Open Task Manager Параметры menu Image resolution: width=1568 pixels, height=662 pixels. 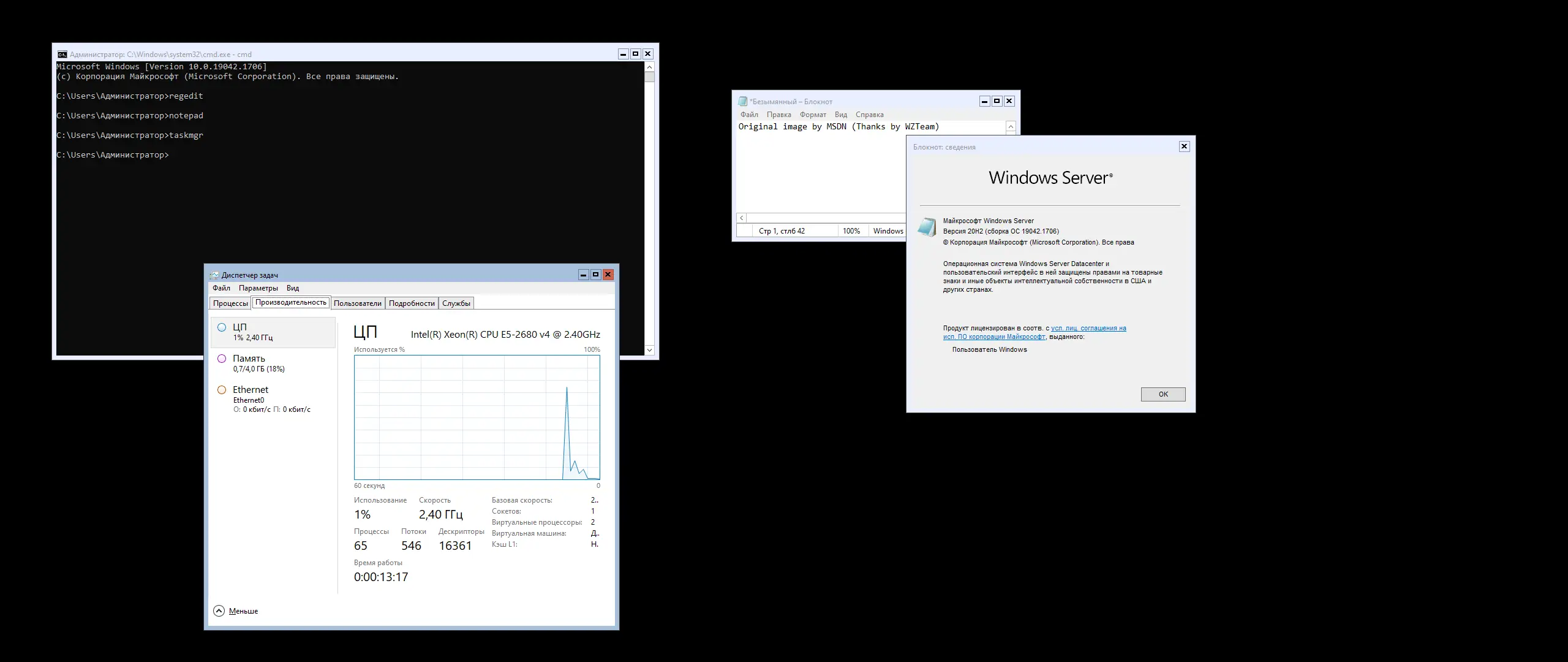click(258, 288)
